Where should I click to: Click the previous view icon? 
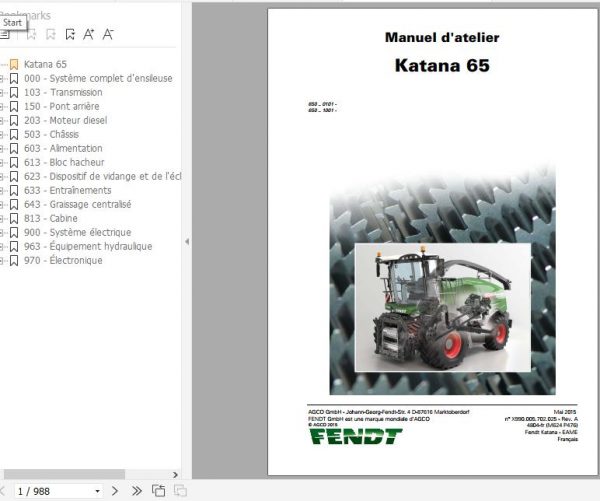tap(158, 491)
